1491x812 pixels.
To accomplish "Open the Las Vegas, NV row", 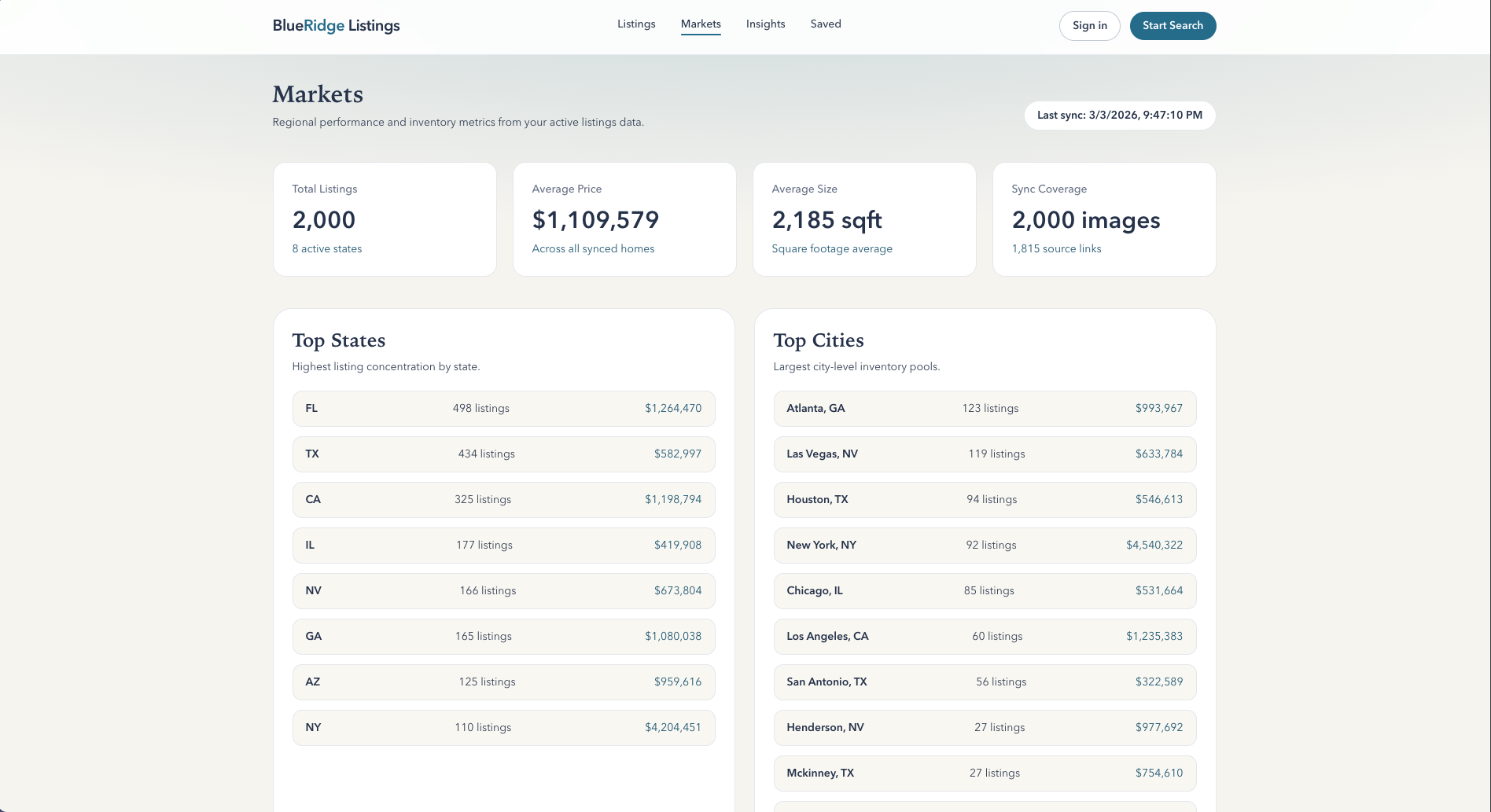I will point(985,454).
